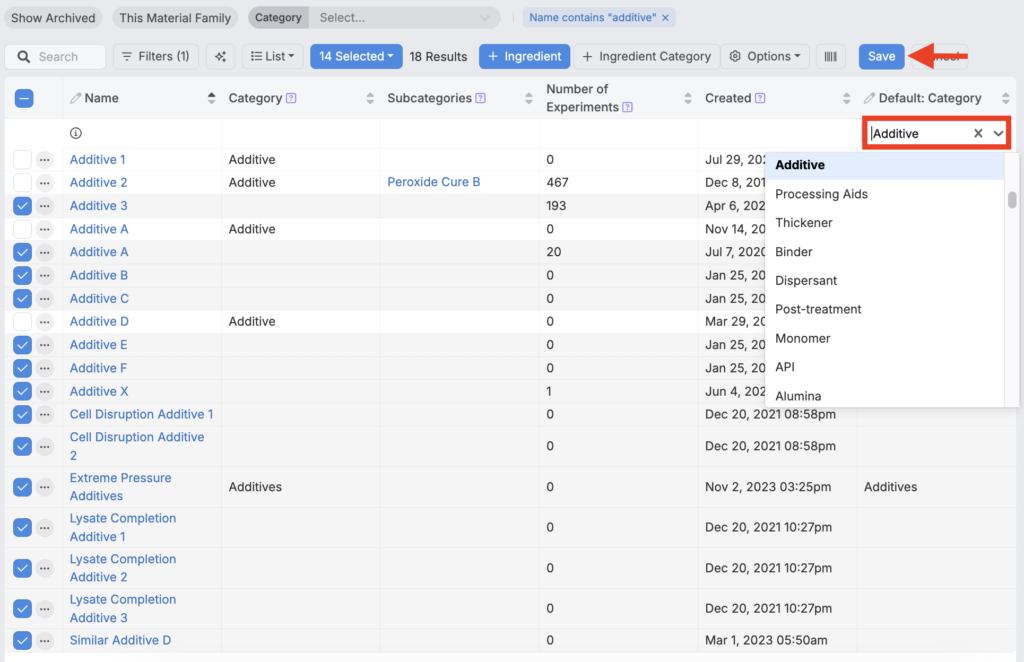Screen dimensions: 1024x662
Task: Select Processing Aids from the dropdown list
Action: (821, 194)
